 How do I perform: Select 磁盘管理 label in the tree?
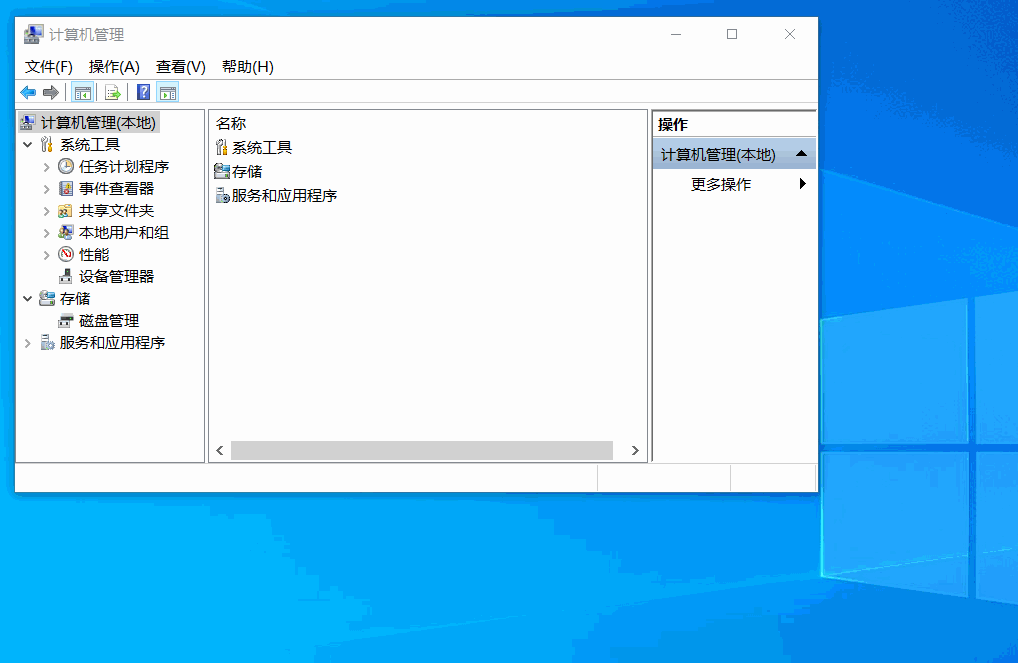coord(109,321)
